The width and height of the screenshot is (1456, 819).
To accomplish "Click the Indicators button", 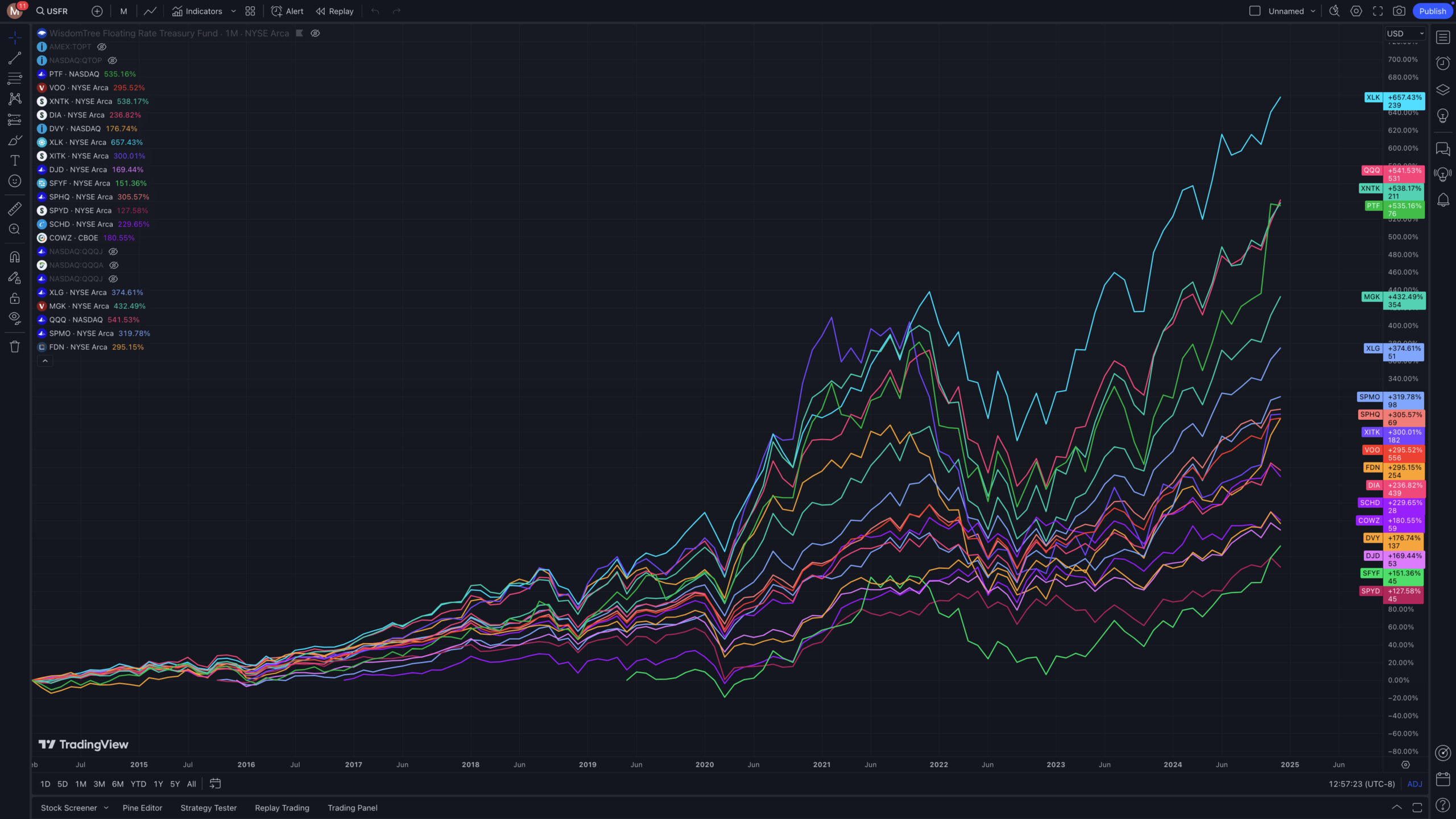I will click(x=197, y=11).
